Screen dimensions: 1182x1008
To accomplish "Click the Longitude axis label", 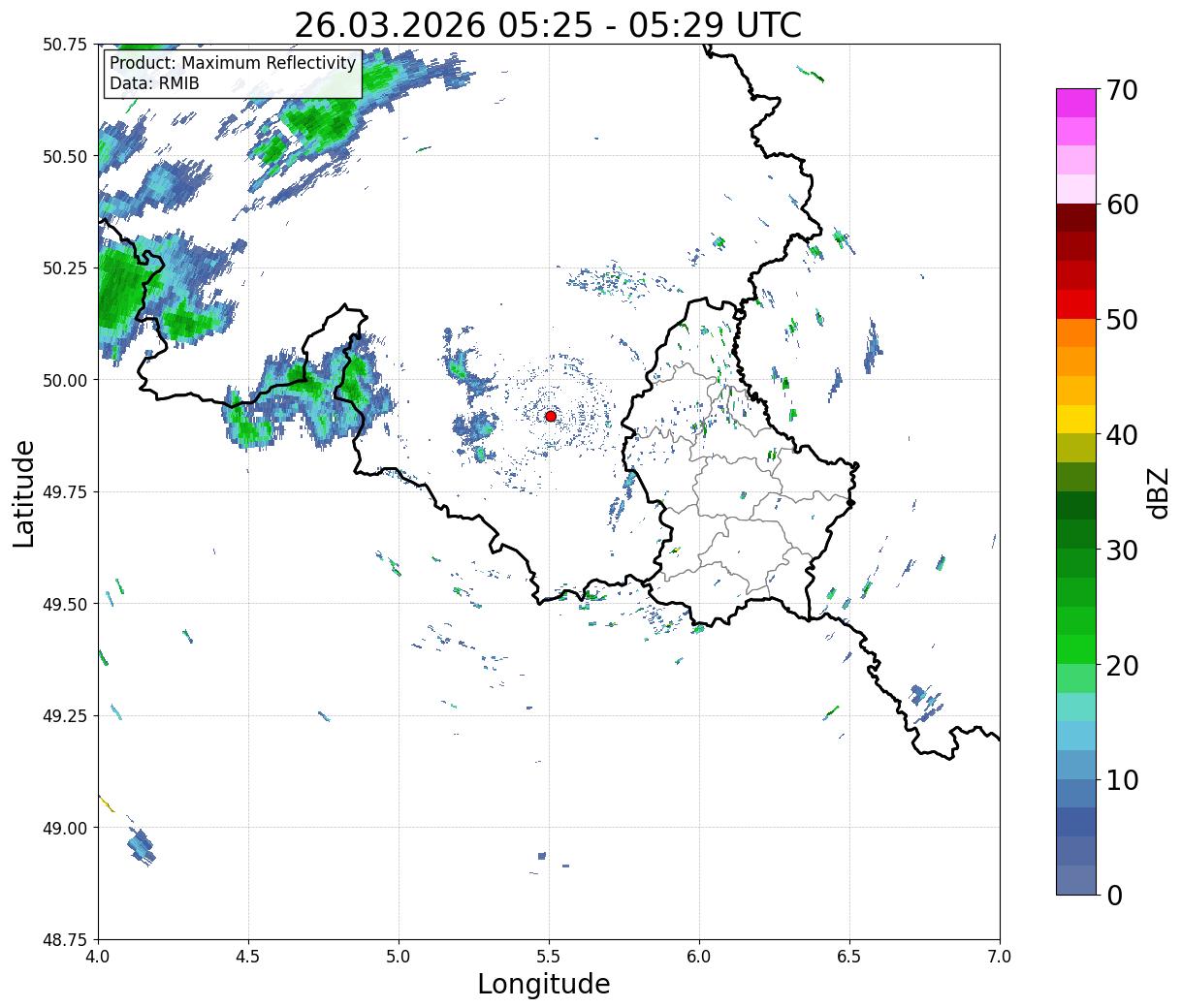I will tap(544, 984).
